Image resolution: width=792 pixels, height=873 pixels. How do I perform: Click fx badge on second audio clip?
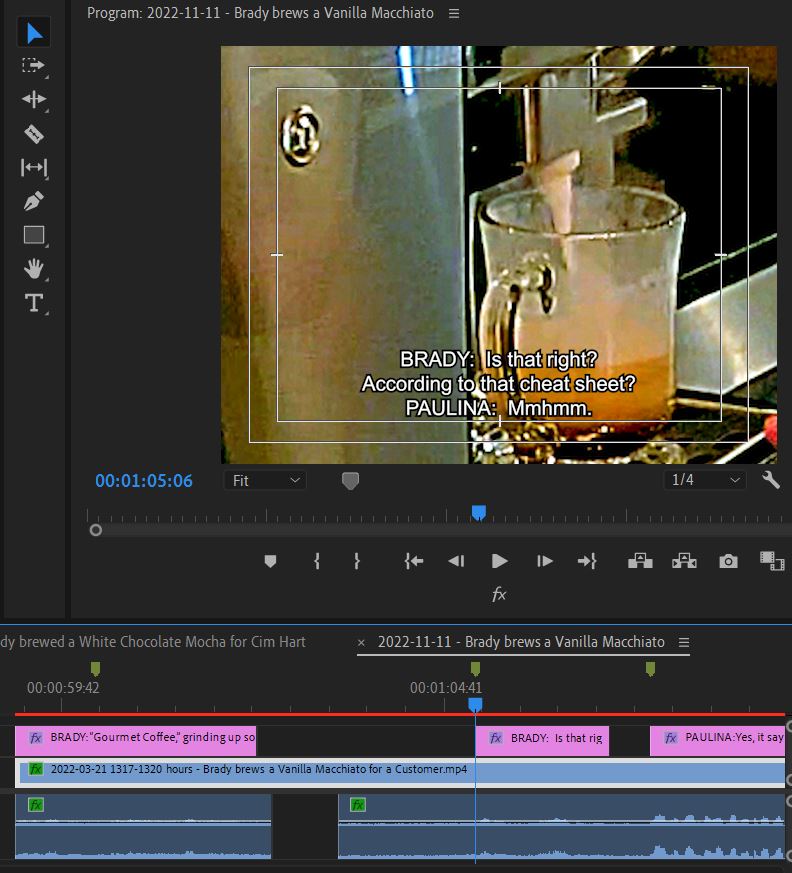coord(358,805)
